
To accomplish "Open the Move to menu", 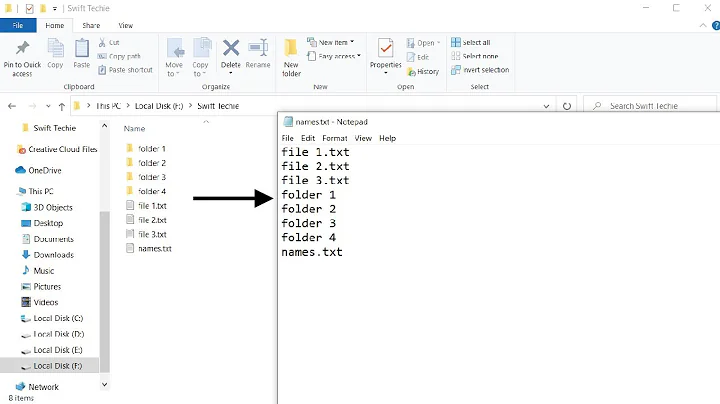I will click(x=174, y=58).
